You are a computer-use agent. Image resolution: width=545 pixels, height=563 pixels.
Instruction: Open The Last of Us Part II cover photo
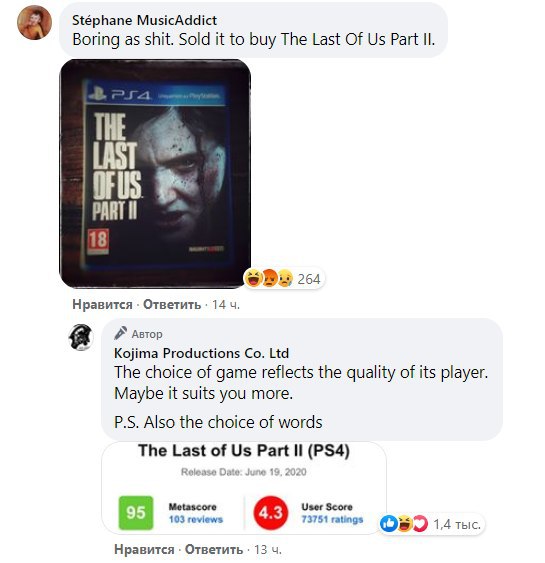(155, 174)
